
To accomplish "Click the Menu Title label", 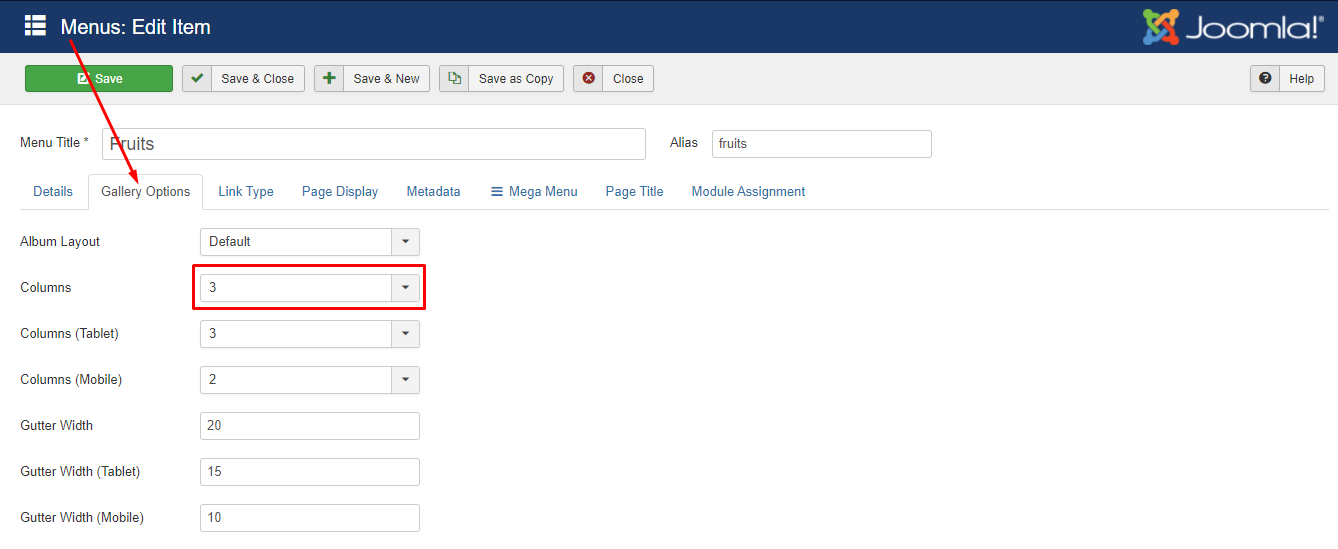I will pos(54,143).
